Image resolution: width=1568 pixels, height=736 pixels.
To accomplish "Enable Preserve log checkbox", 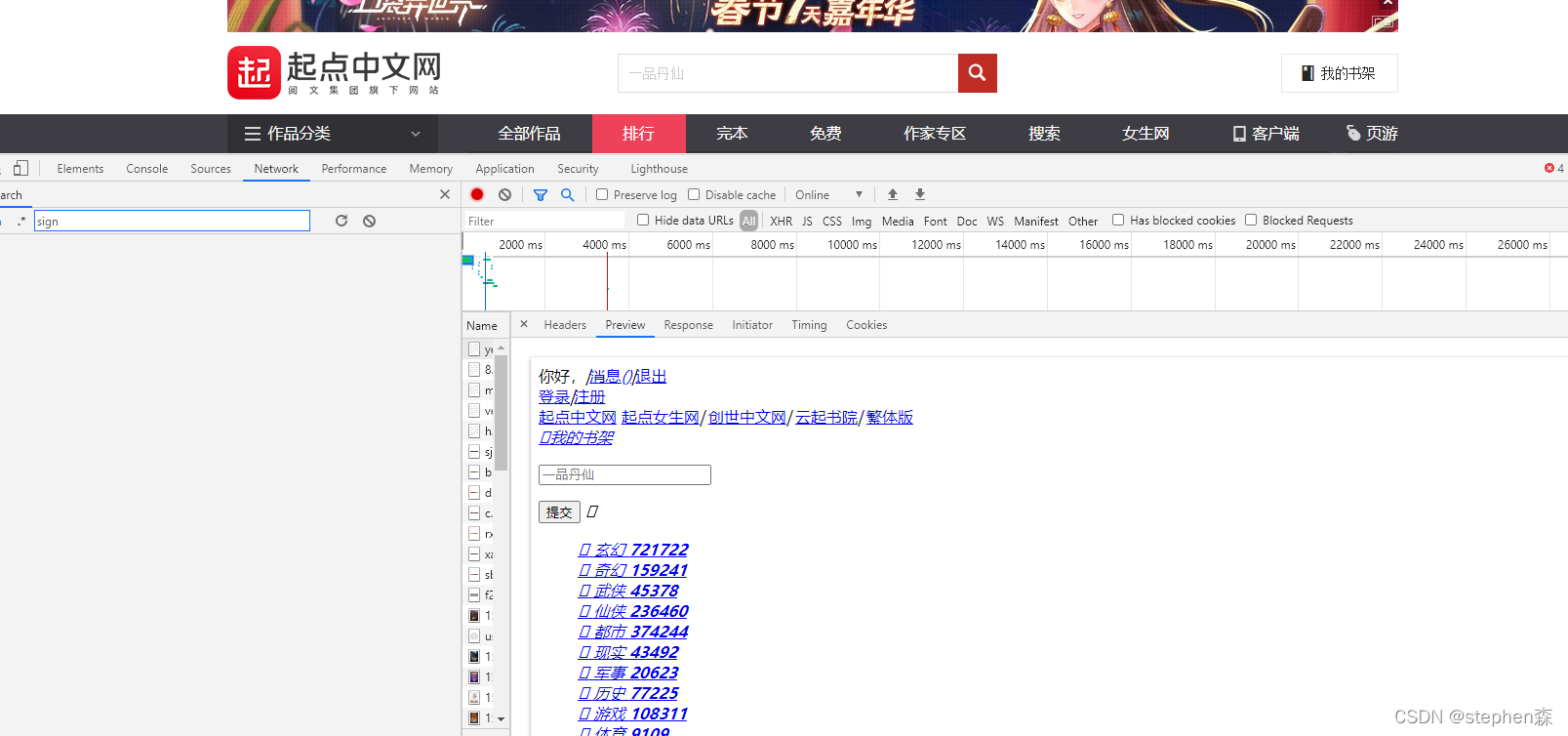I will 602,194.
